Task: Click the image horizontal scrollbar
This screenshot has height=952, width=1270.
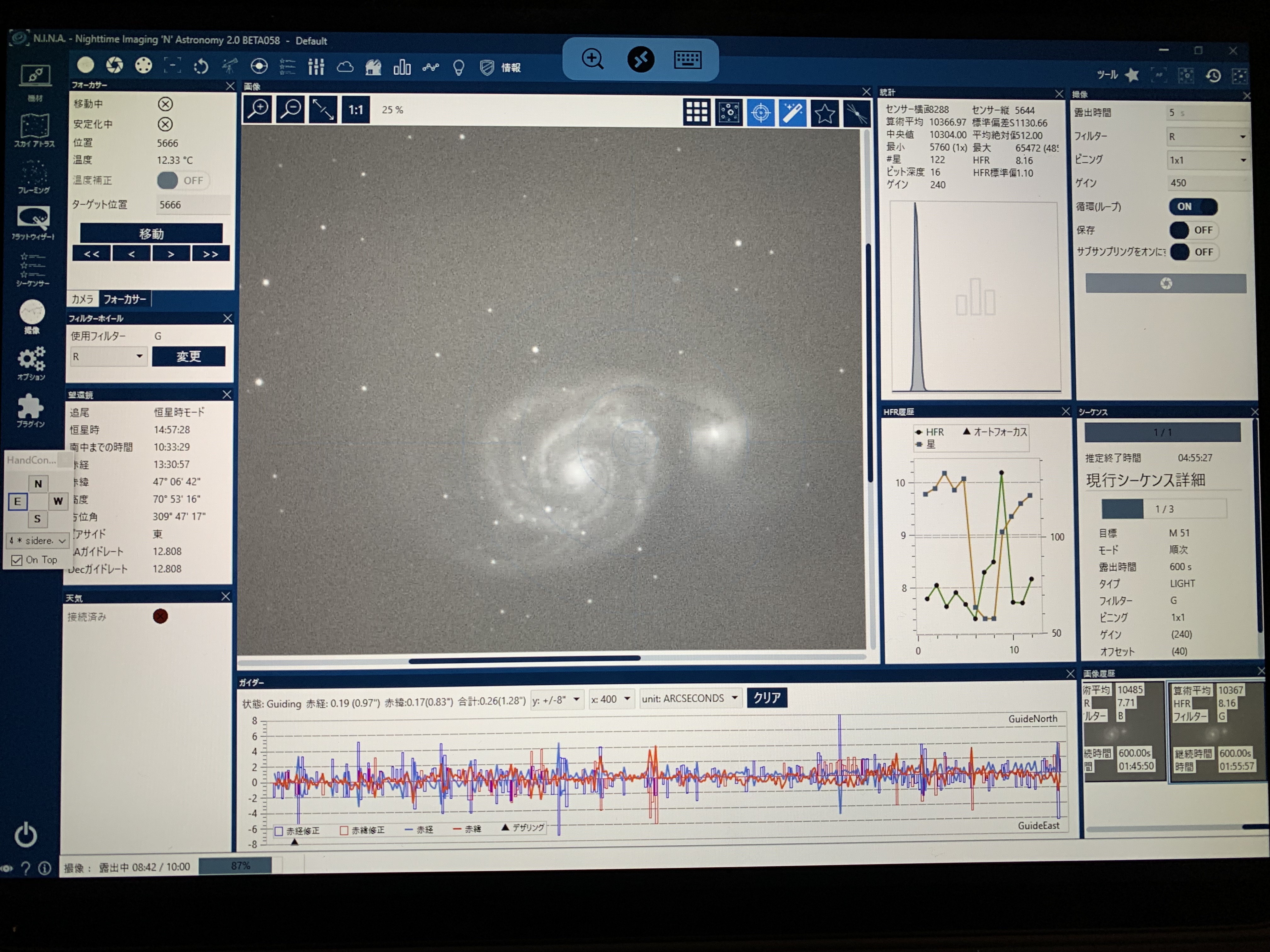Action: [x=524, y=659]
